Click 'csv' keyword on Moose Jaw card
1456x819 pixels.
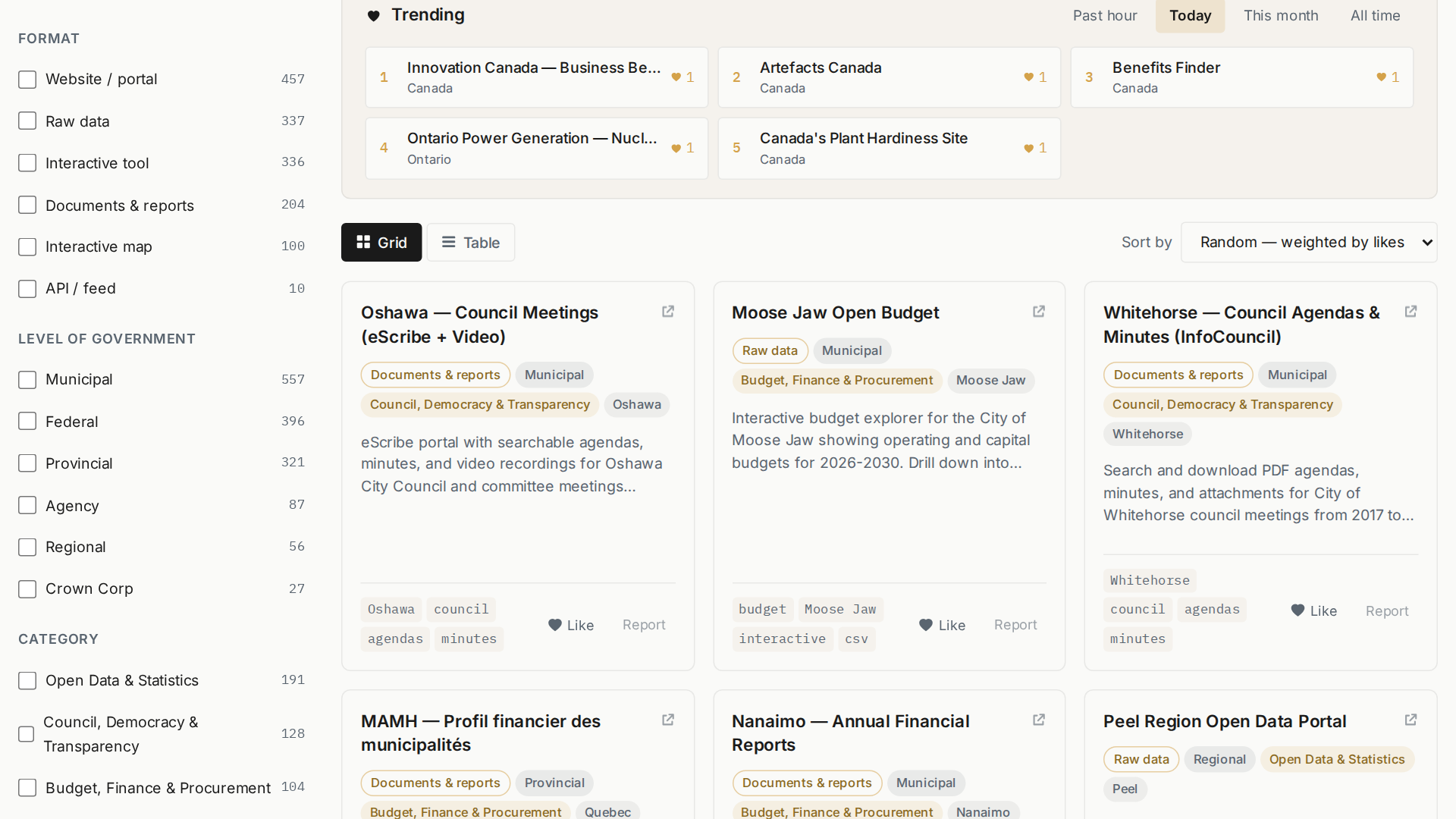click(x=856, y=639)
